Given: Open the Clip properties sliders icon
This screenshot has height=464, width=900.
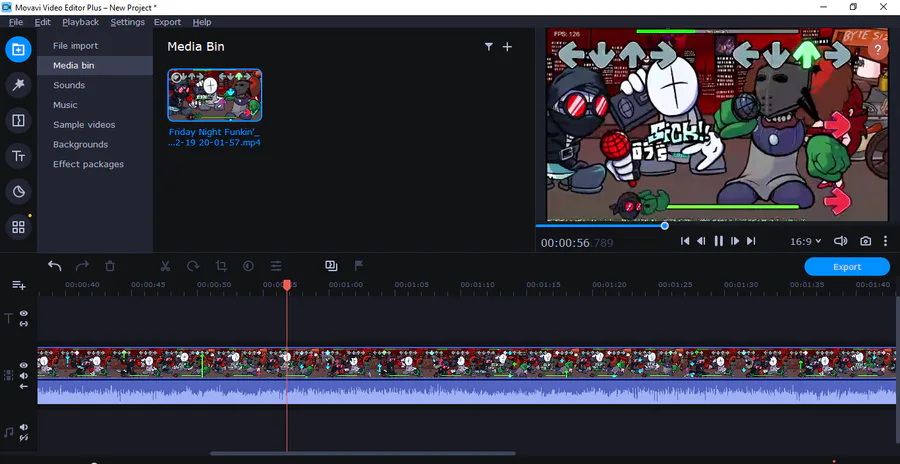Looking at the screenshot, I should click(x=276, y=266).
